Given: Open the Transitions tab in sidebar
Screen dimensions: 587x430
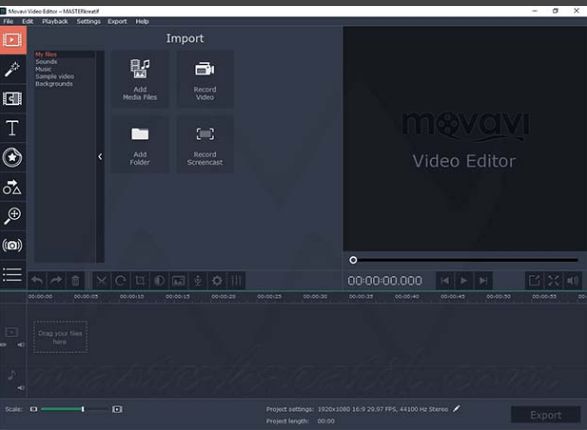Looking at the screenshot, I should click(x=13, y=99).
